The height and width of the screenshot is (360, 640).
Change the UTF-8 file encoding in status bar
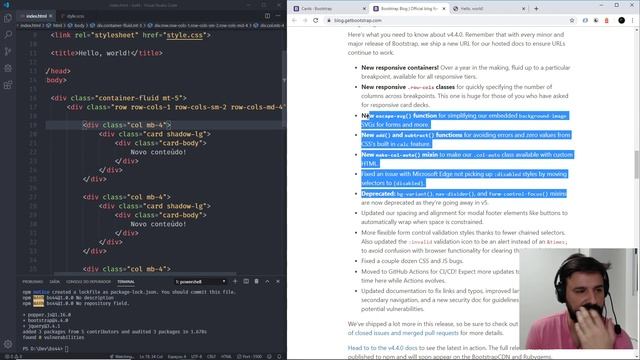pos(196,357)
